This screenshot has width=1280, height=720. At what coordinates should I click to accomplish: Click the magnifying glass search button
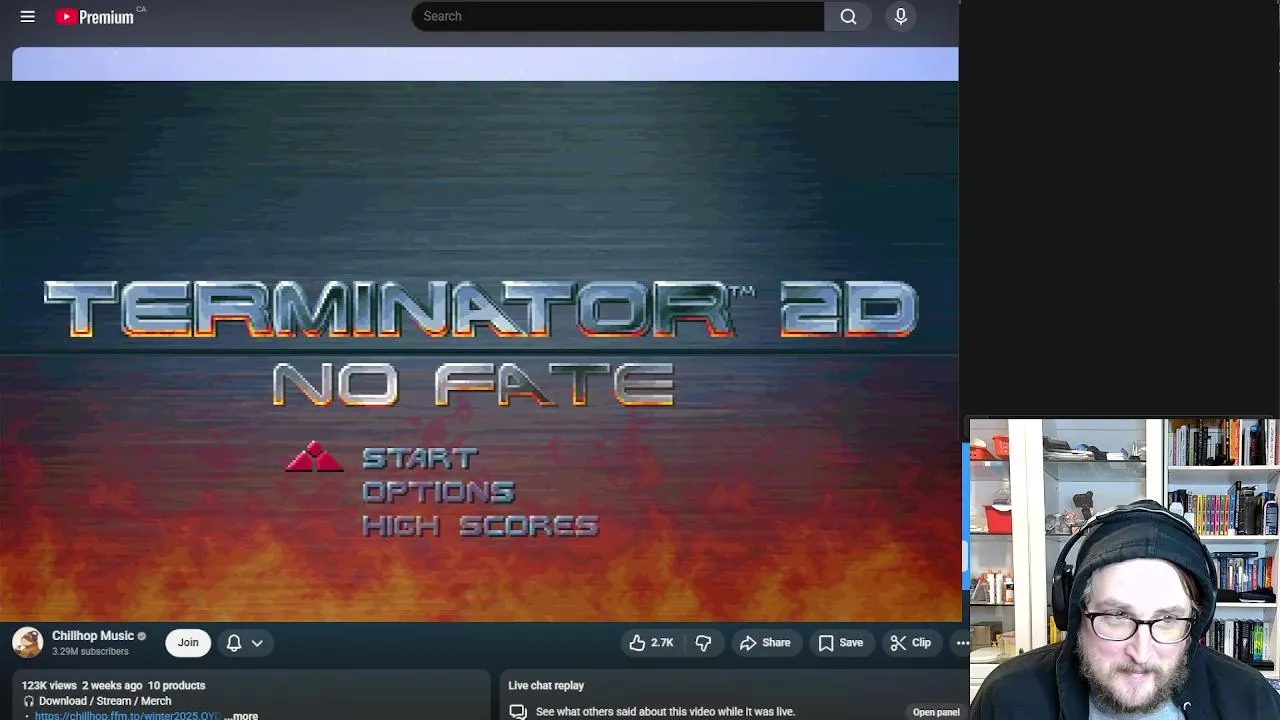coord(848,16)
